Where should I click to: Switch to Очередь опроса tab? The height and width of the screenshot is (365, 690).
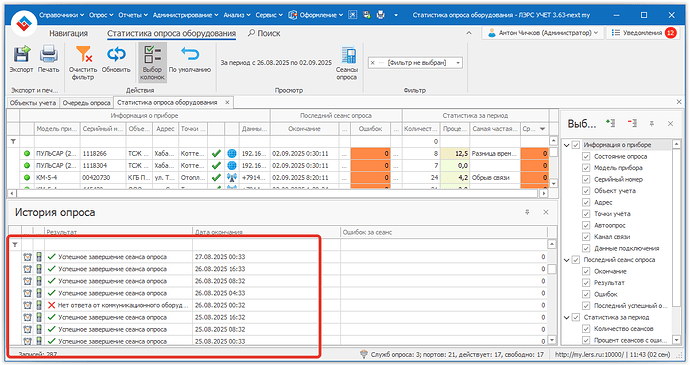(x=86, y=103)
